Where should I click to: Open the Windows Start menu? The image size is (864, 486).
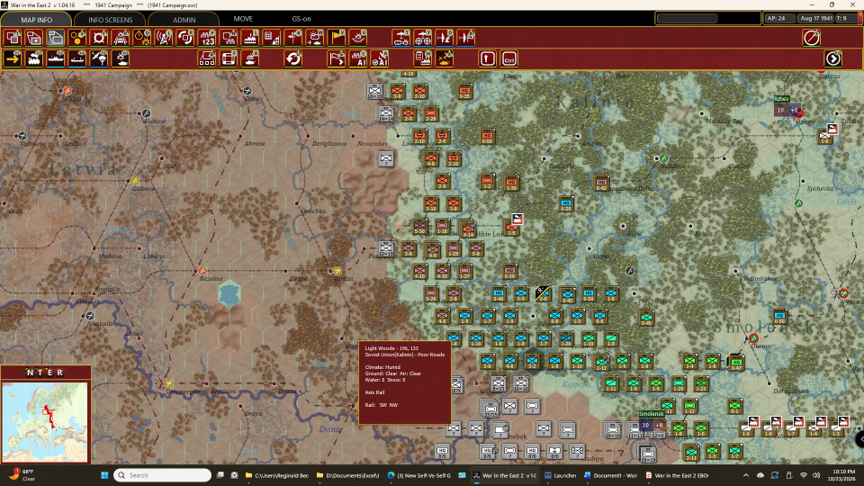pyautogui.click(x=104, y=475)
